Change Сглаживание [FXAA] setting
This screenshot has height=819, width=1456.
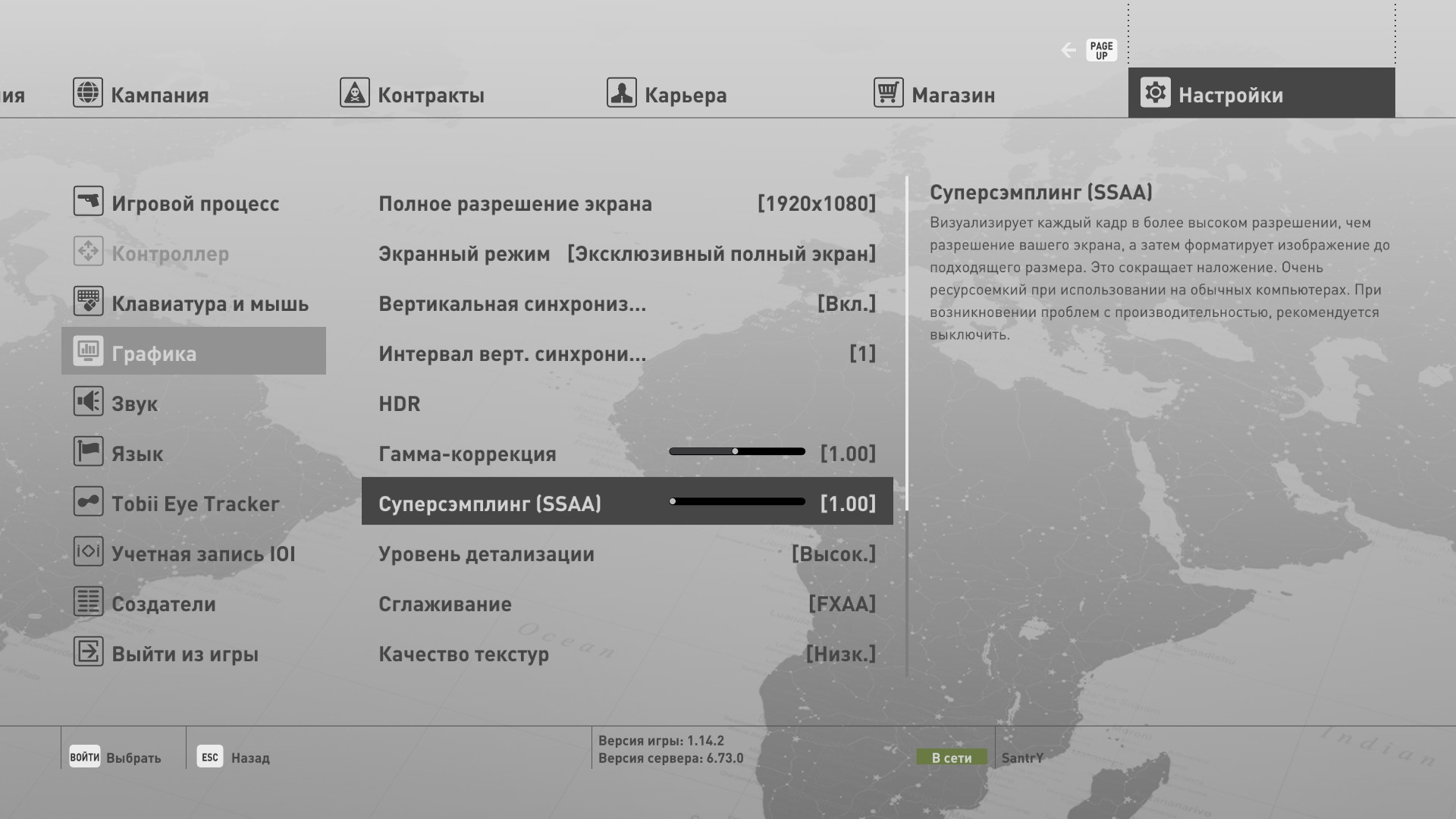pos(627,603)
